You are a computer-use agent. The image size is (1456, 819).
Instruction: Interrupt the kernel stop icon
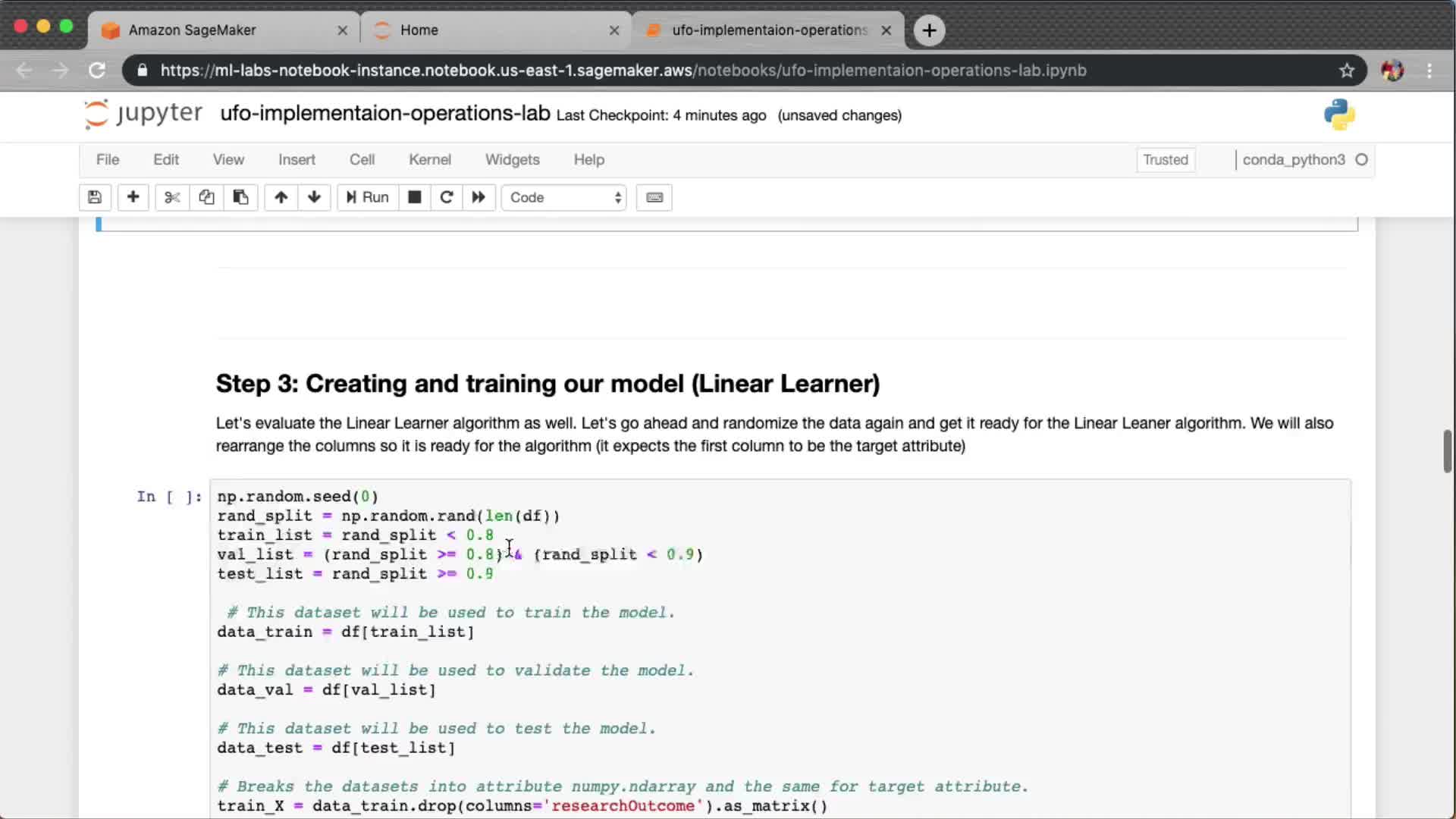pos(414,197)
